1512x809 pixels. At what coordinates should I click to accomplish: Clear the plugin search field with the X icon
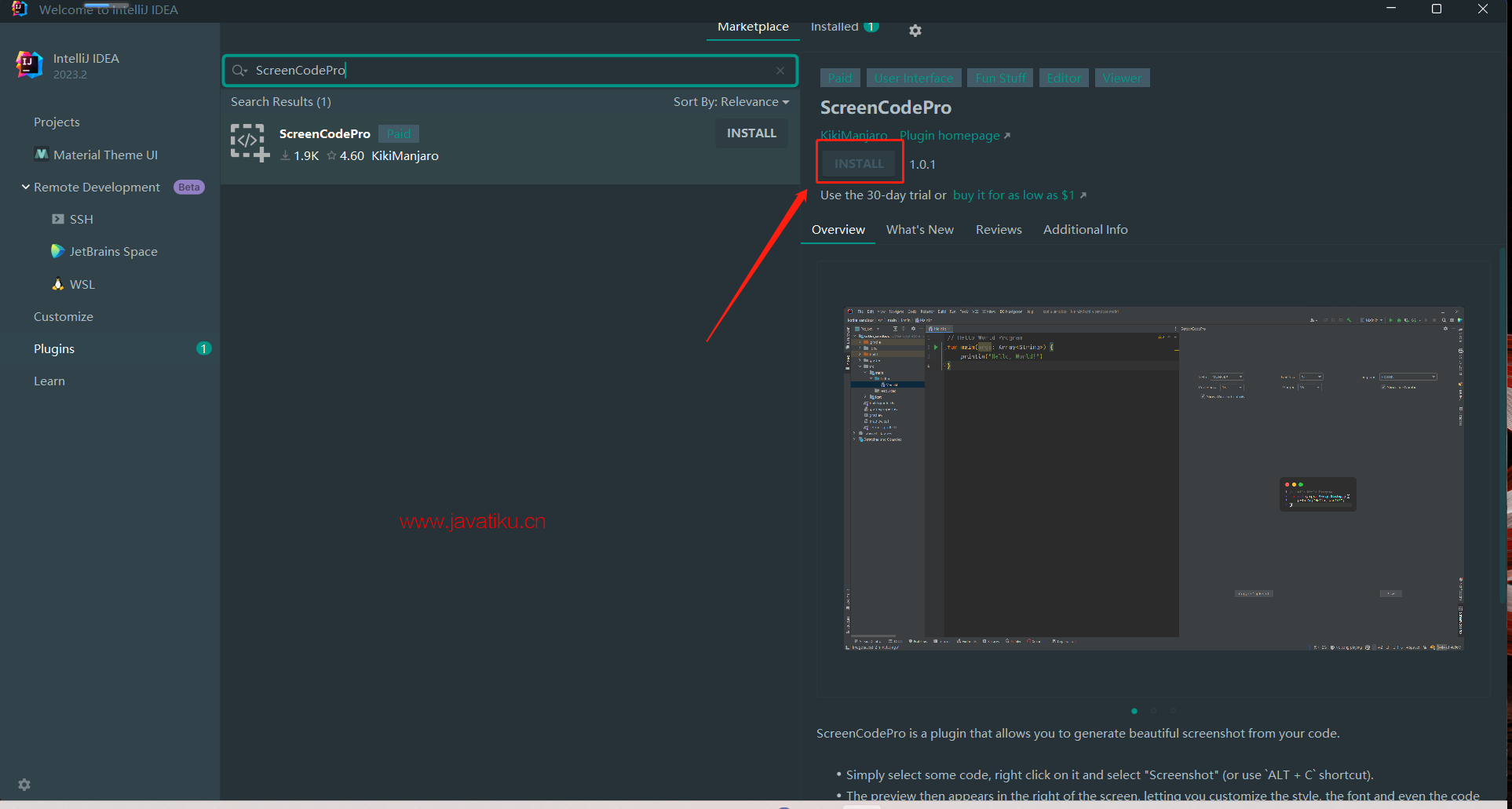(x=780, y=71)
